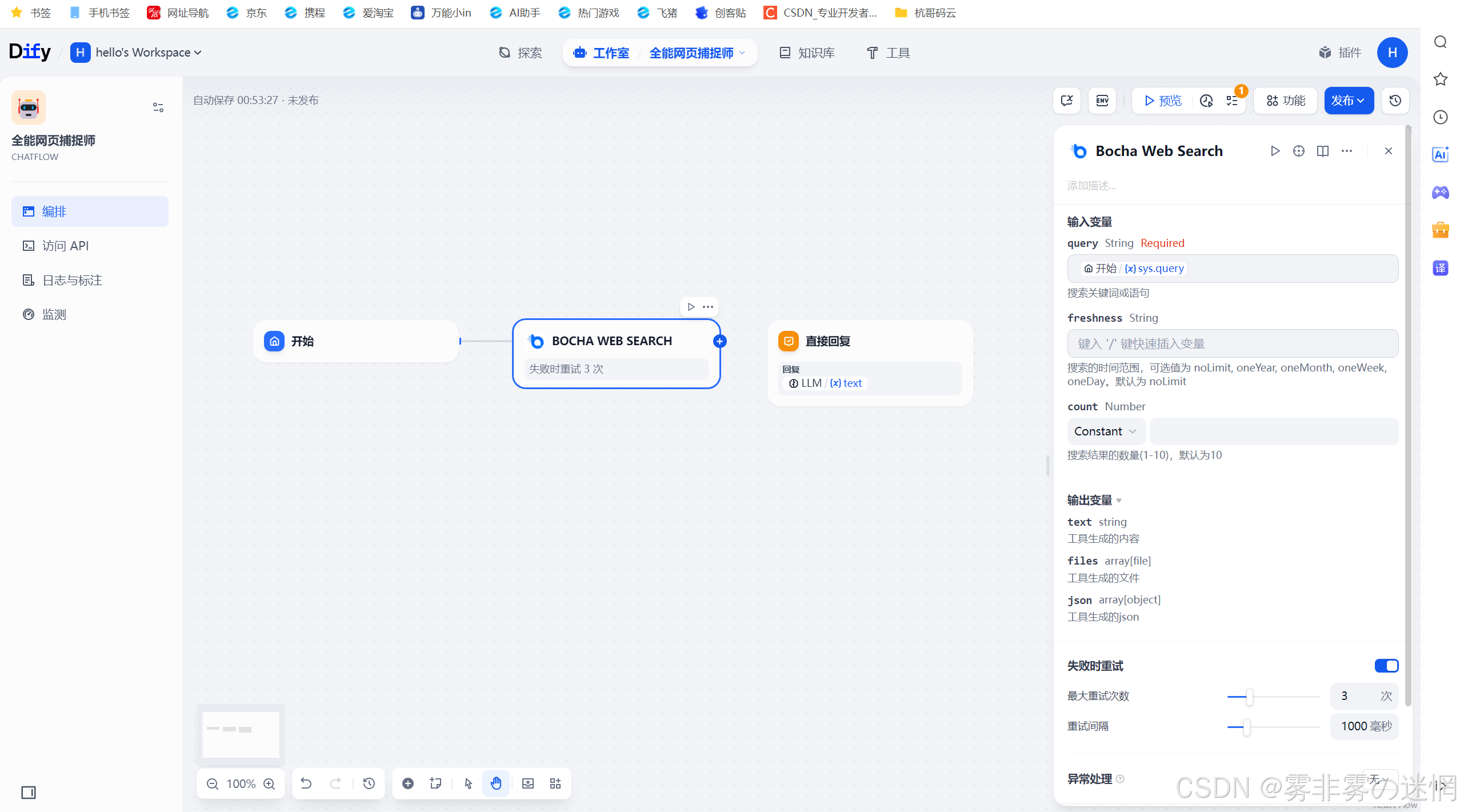Image resolution: width=1460 pixels, height=812 pixels.
Task: Switch to pointer mode
Action: [469, 783]
